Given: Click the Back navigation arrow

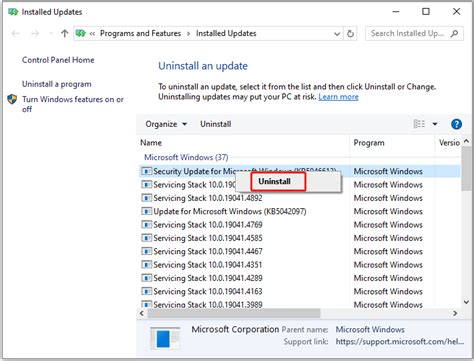Looking at the screenshot, I should 15,33.
